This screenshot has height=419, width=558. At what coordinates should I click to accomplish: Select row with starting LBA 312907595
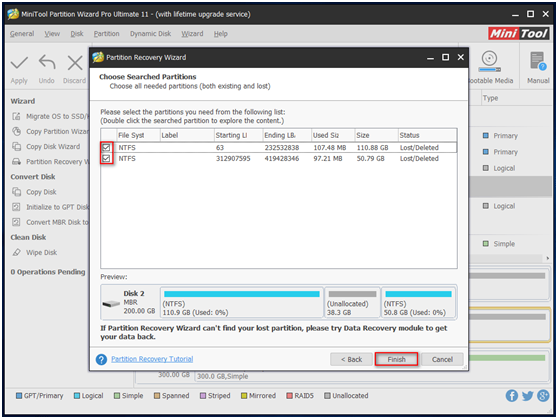(x=279, y=158)
